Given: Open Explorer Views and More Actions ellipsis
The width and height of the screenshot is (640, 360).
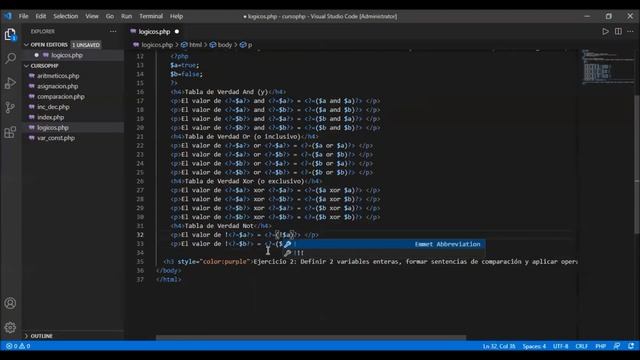Looking at the screenshot, I should [x=113, y=31].
